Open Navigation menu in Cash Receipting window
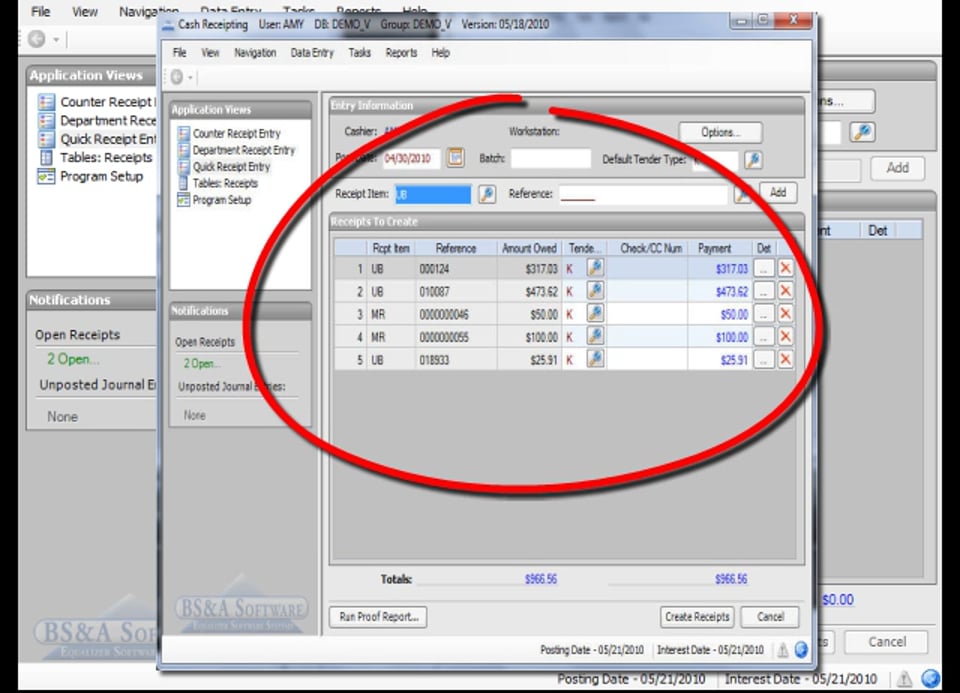 click(x=255, y=53)
